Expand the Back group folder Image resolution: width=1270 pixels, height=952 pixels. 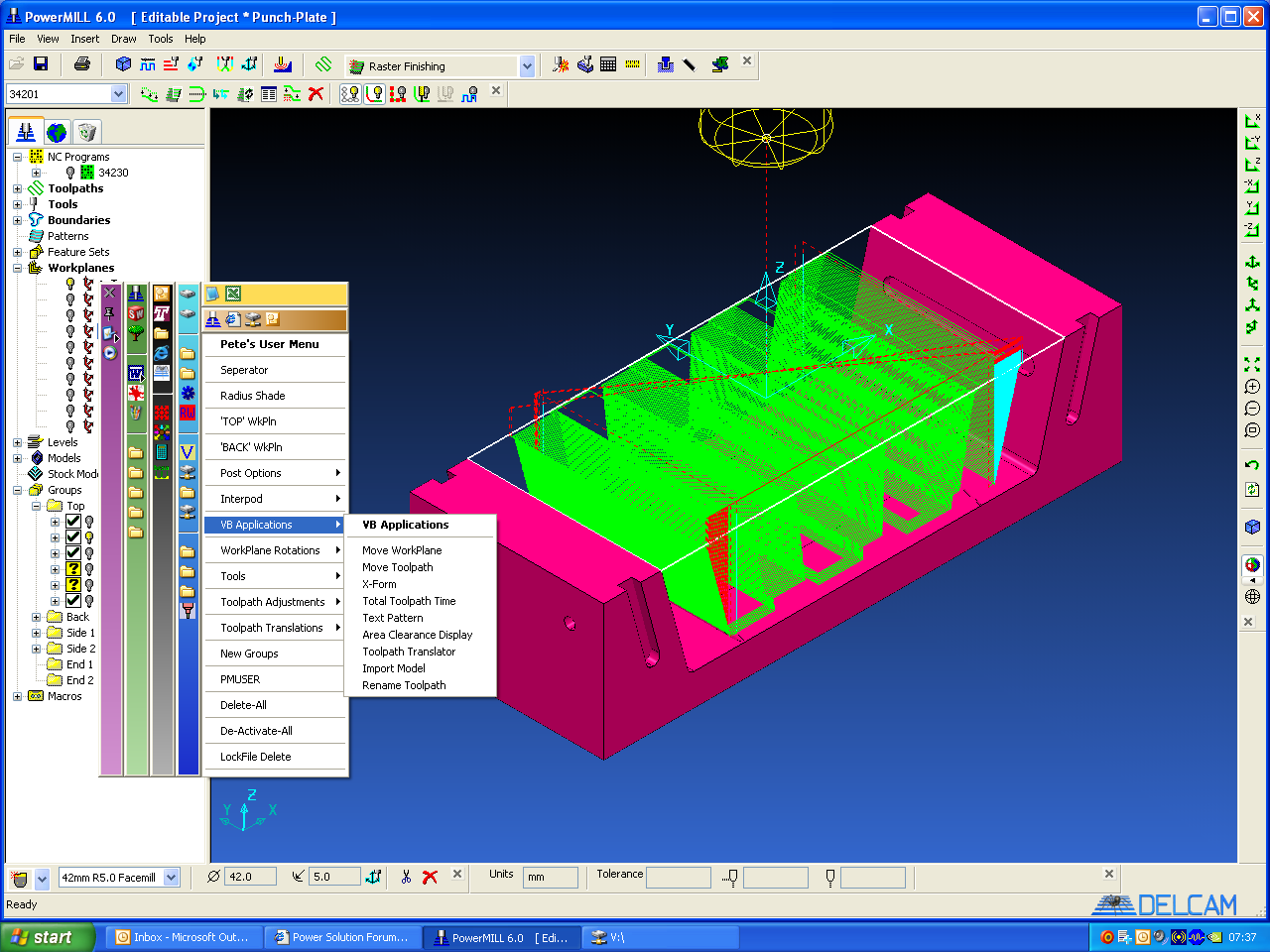37,617
